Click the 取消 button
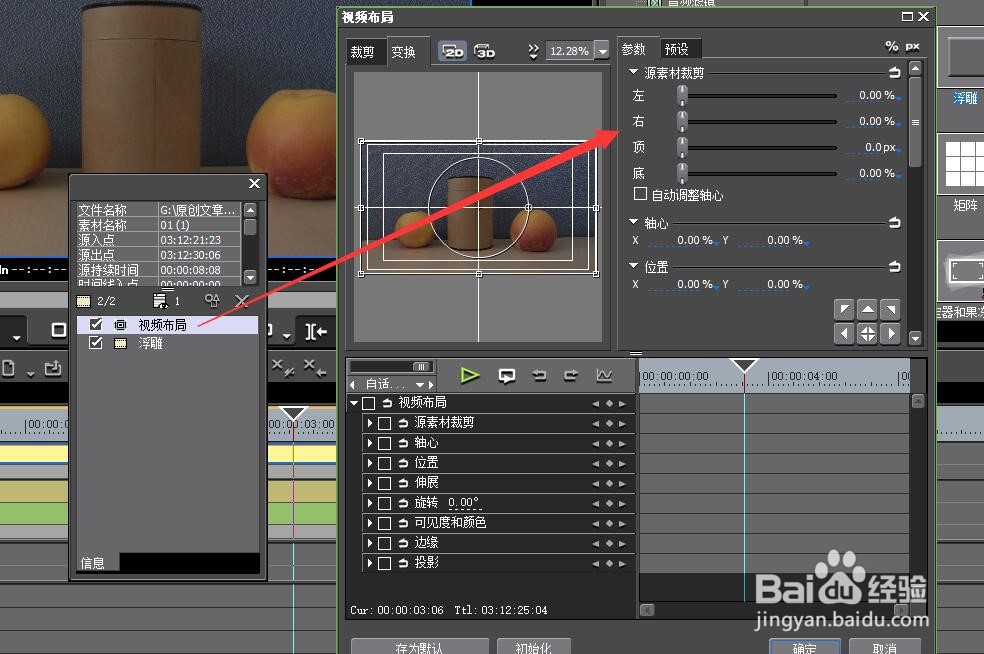The height and width of the screenshot is (654, 984). (x=885, y=646)
